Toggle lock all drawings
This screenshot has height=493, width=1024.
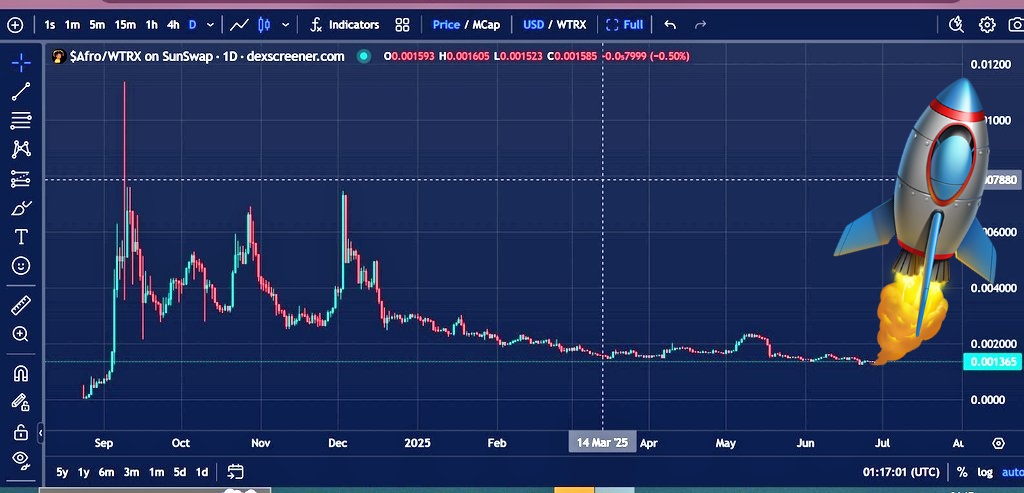[x=21, y=432]
